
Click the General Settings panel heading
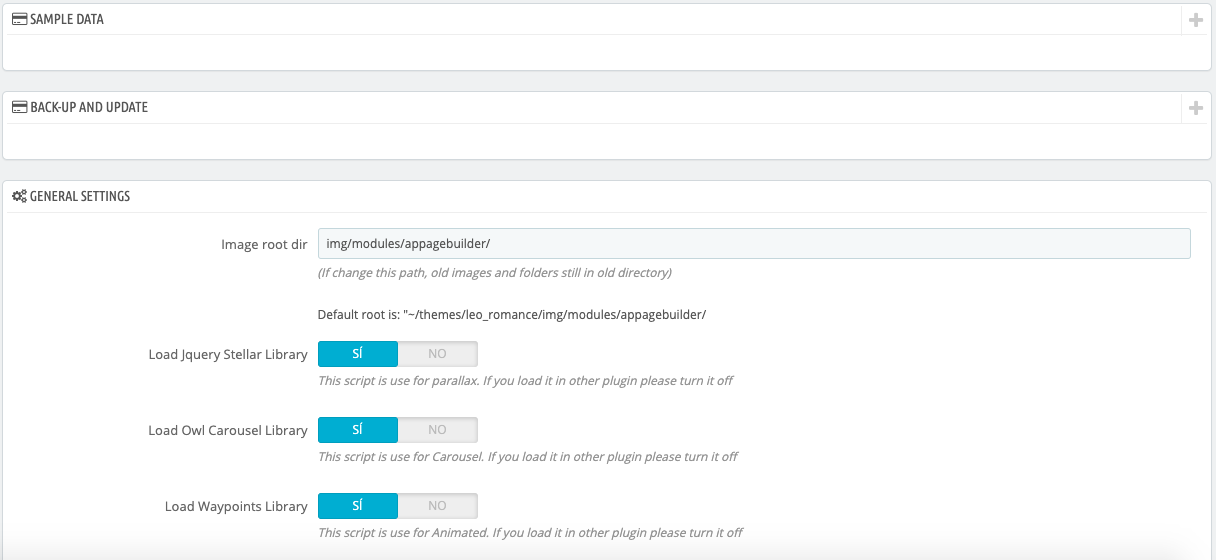pos(80,196)
